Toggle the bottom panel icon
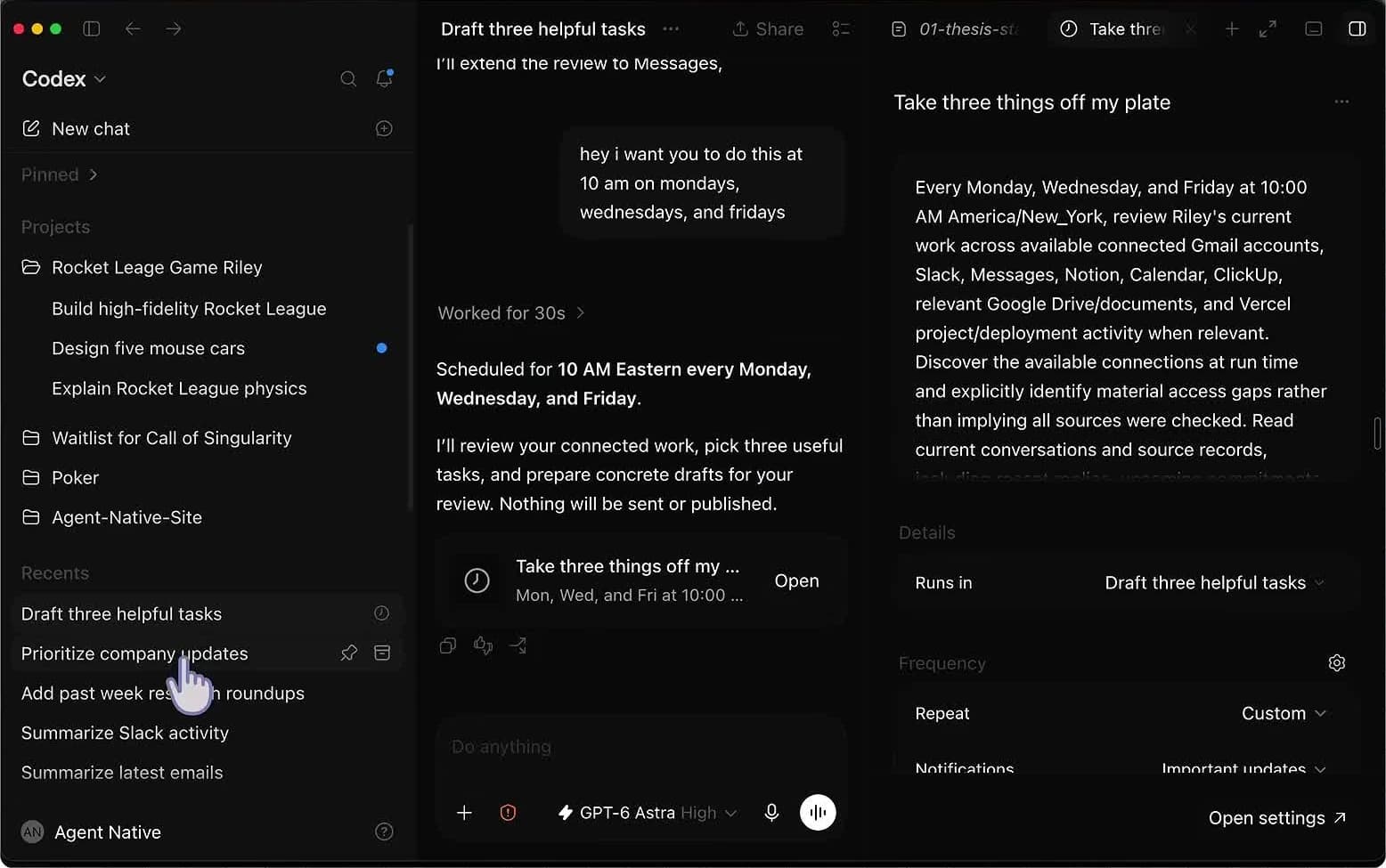 coord(1313,28)
